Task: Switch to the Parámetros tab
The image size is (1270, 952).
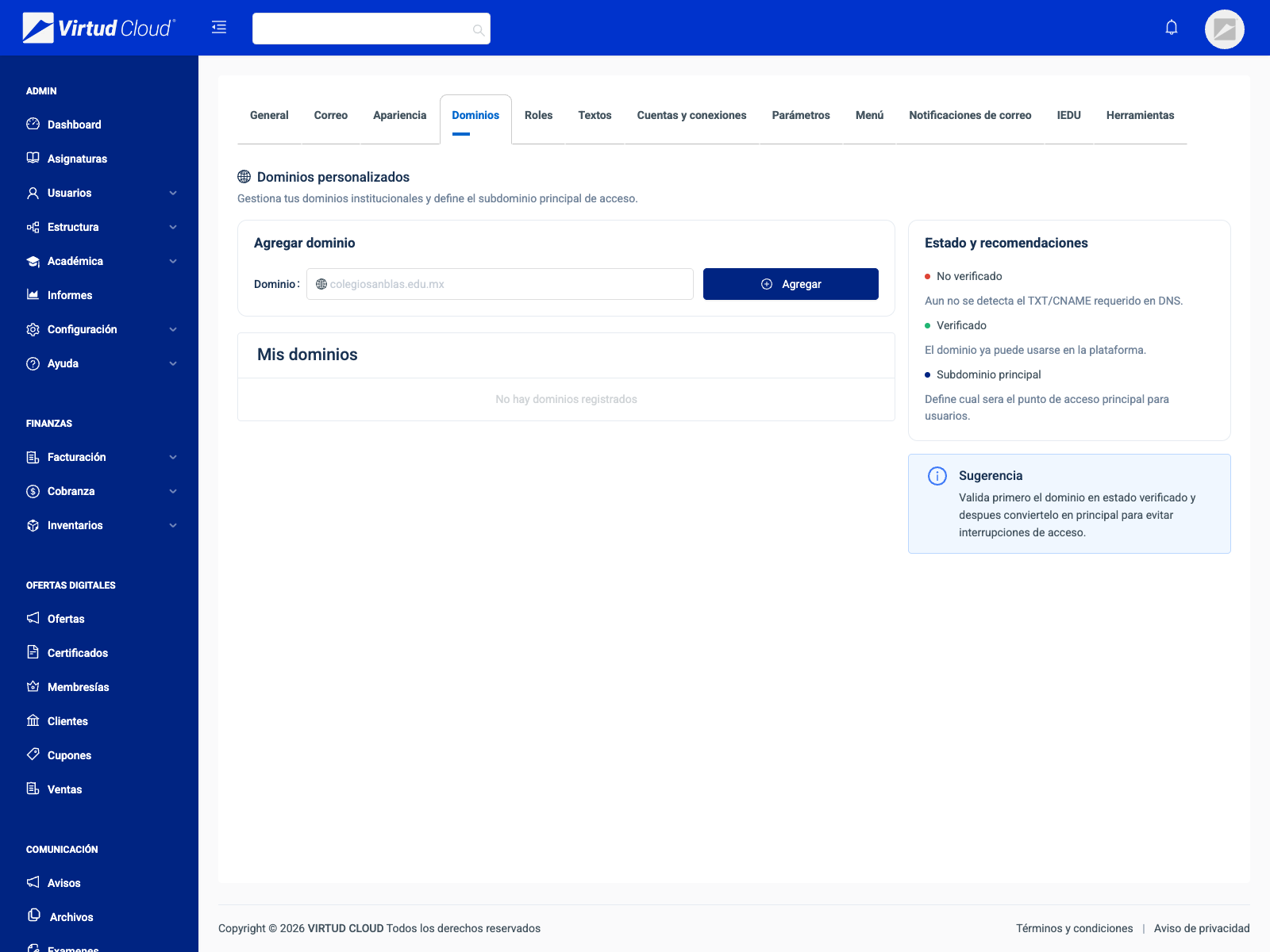Action: tap(801, 116)
